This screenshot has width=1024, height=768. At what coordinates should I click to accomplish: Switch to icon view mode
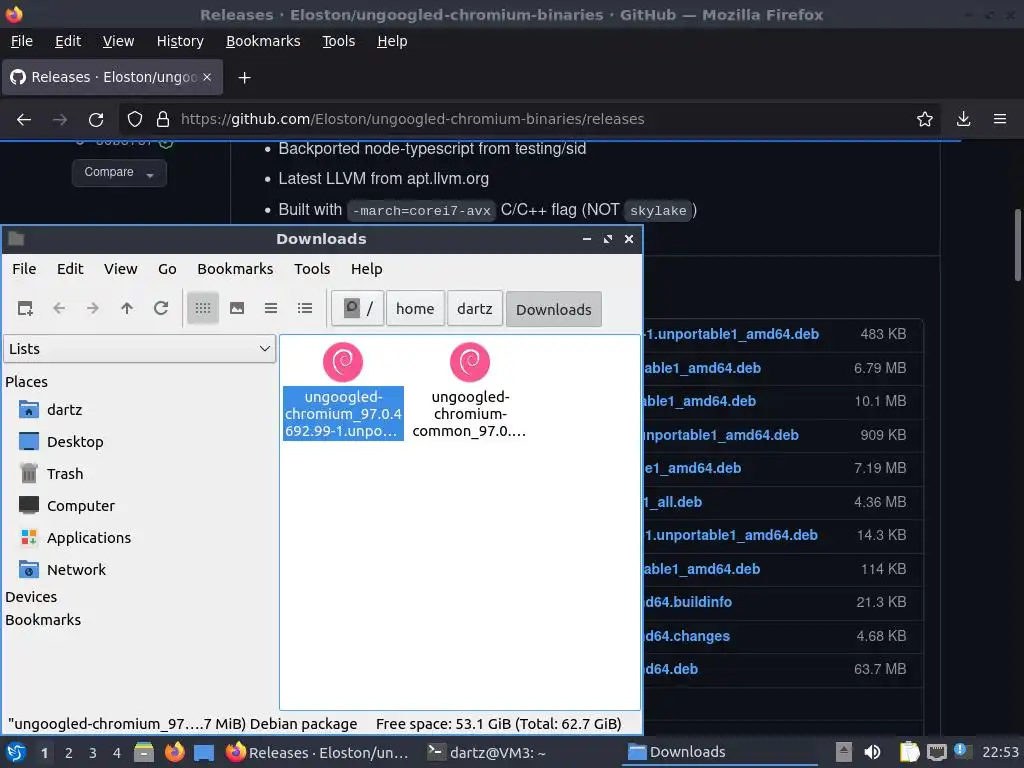(203, 308)
